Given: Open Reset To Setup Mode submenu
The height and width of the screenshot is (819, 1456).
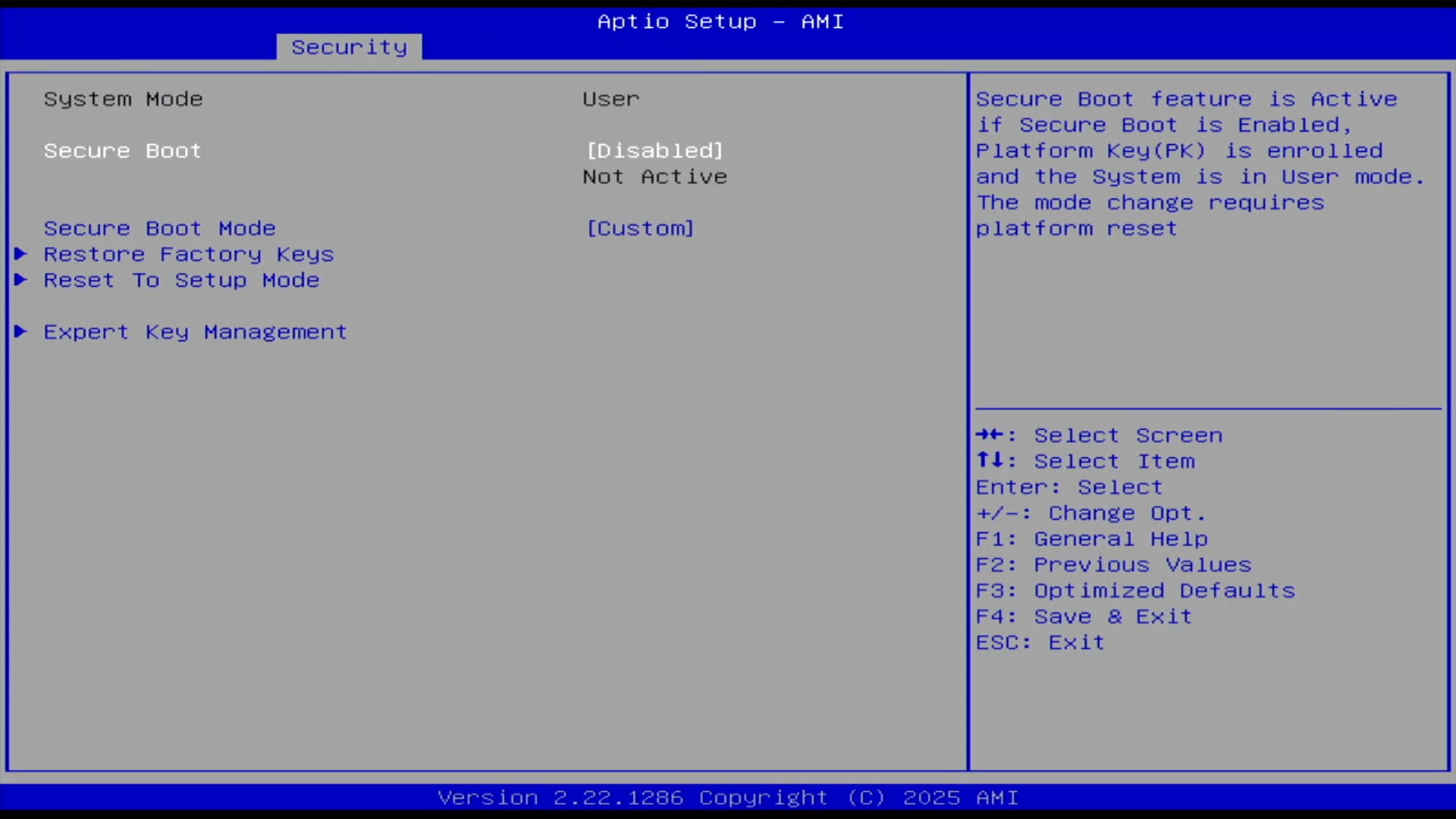Looking at the screenshot, I should point(181,280).
